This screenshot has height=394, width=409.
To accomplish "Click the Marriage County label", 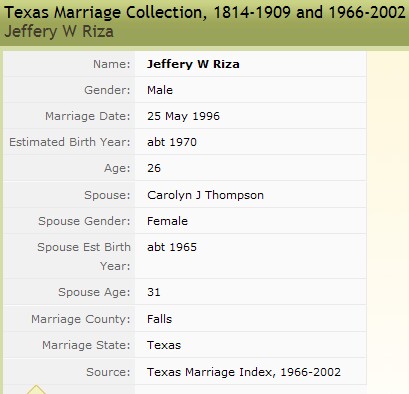I will coord(81,319).
